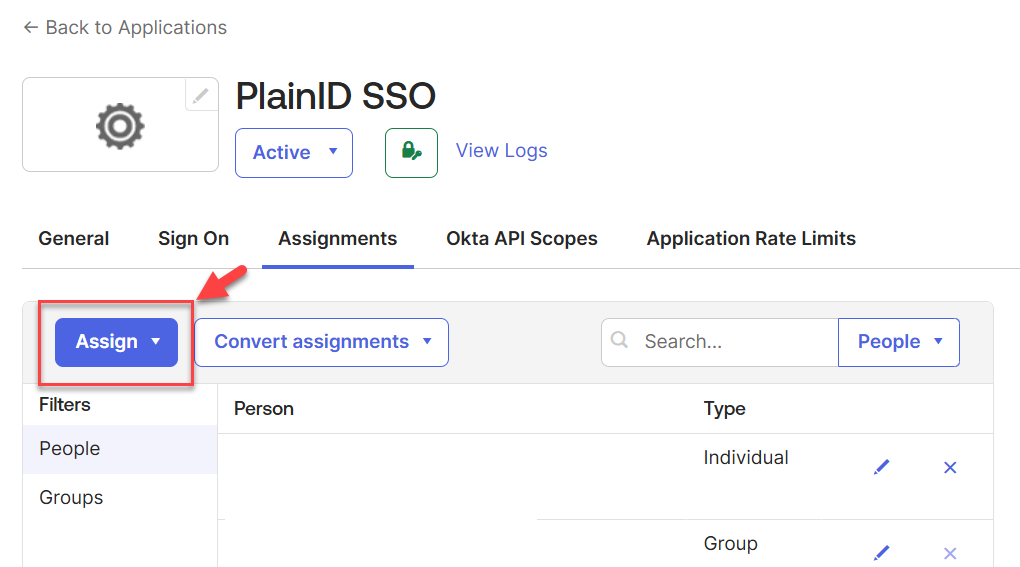Remove the Individual assignment X icon

pyautogui.click(x=950, y=468)
